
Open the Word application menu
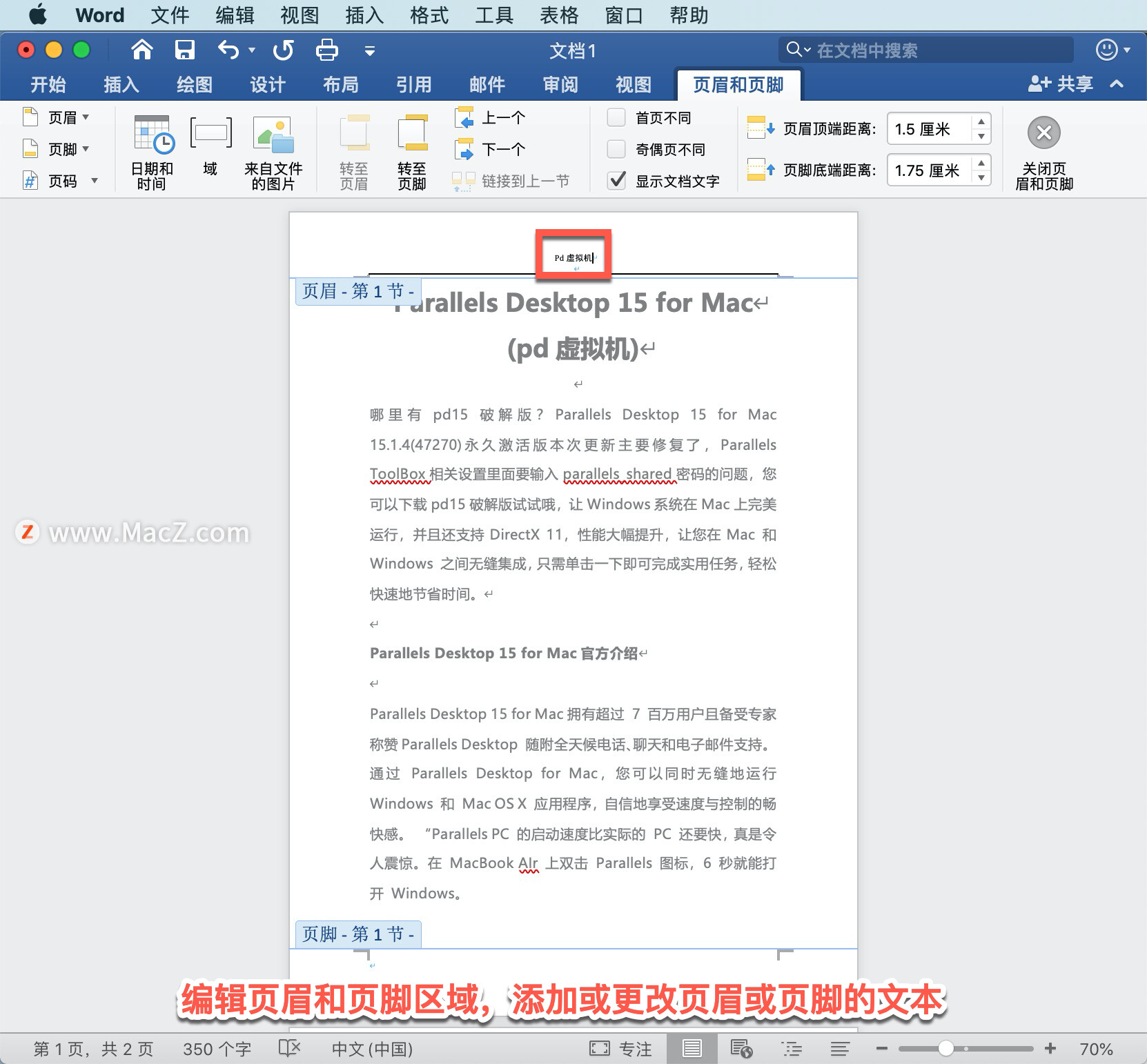click(x=100, y=15)
